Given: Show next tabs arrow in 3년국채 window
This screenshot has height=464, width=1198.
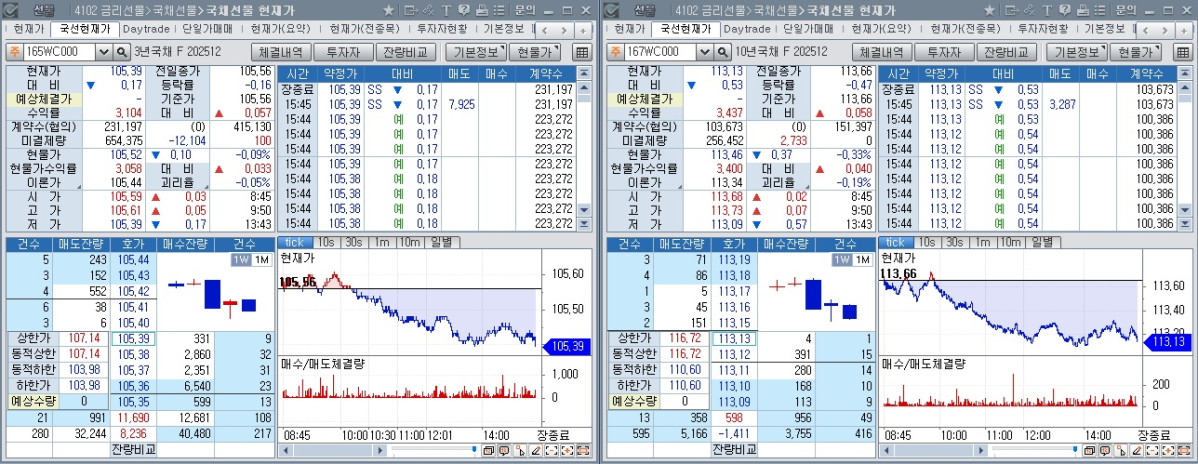Looking at the screenshot, I should click(x=564, y=31).
